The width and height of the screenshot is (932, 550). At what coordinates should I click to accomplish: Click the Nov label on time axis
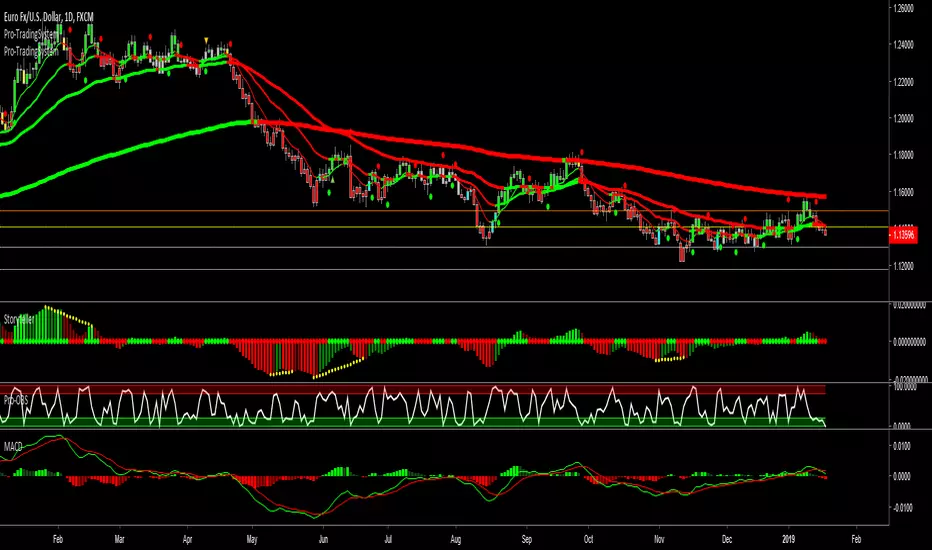click(659, 539)
